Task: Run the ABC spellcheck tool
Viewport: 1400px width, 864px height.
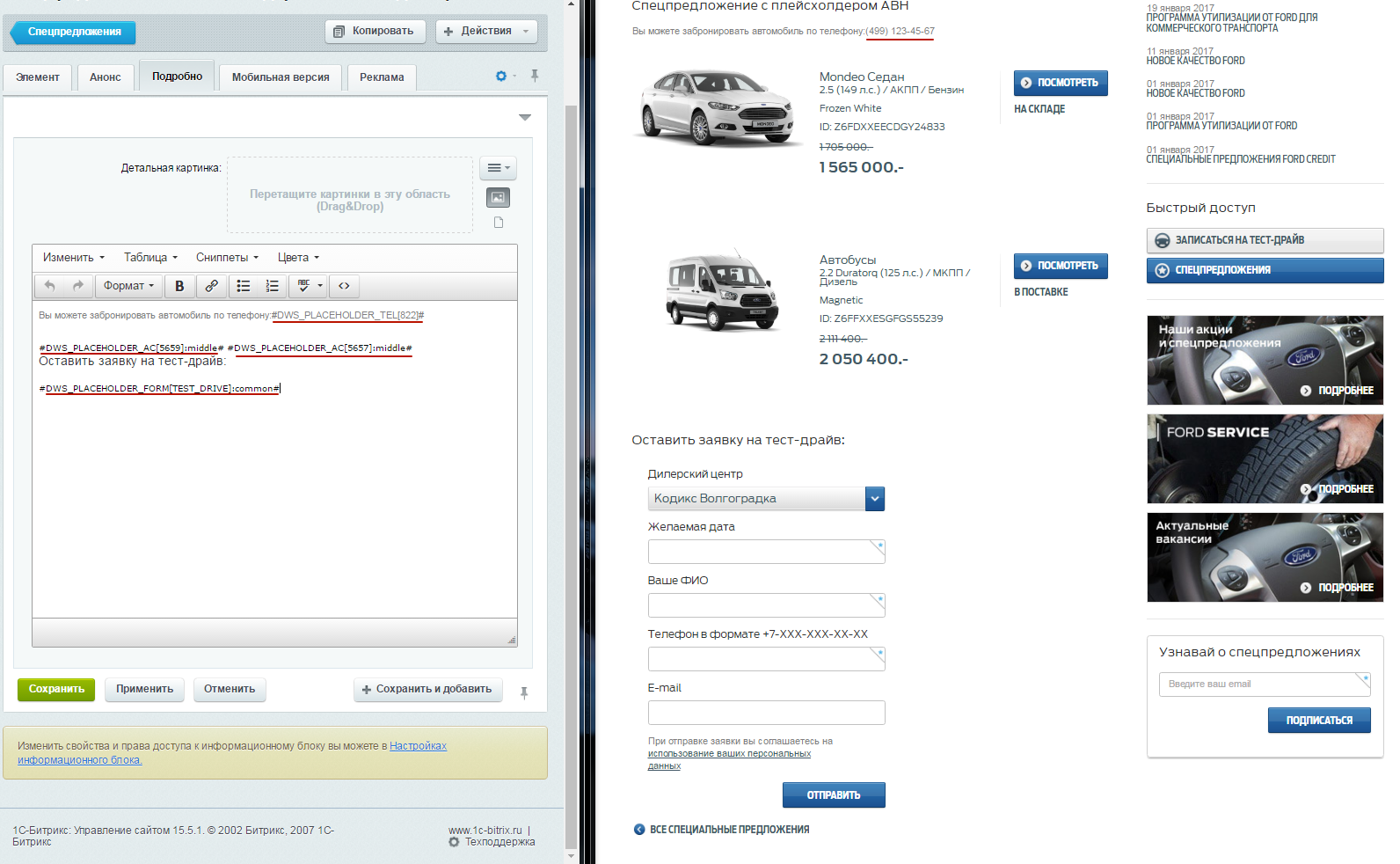Action: tap(303, 286)
